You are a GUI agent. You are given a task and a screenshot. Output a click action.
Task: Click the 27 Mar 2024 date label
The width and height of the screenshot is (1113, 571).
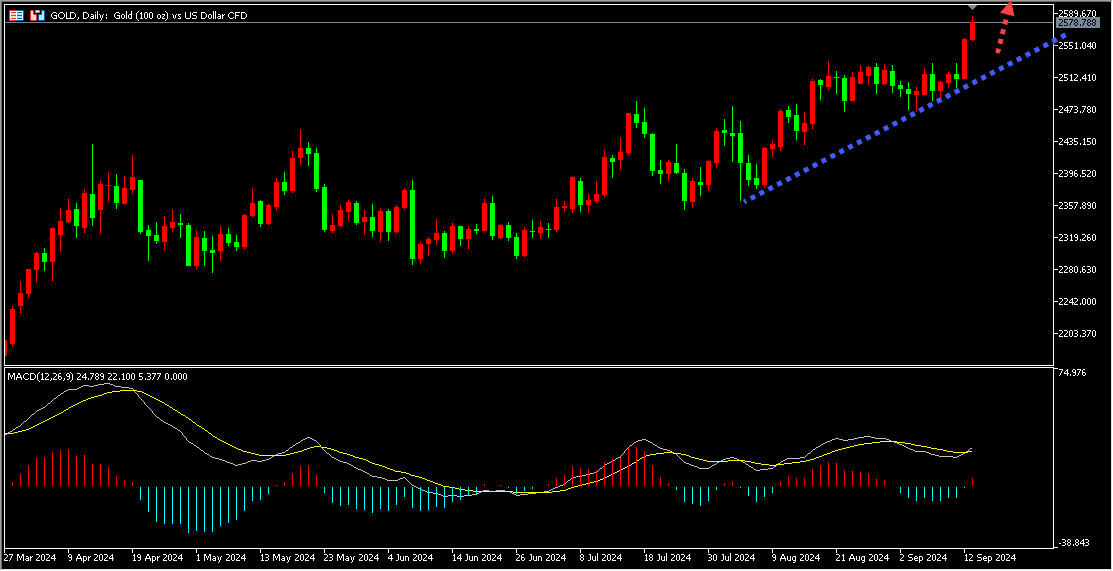pyautogui.click(x=31, y=557)
